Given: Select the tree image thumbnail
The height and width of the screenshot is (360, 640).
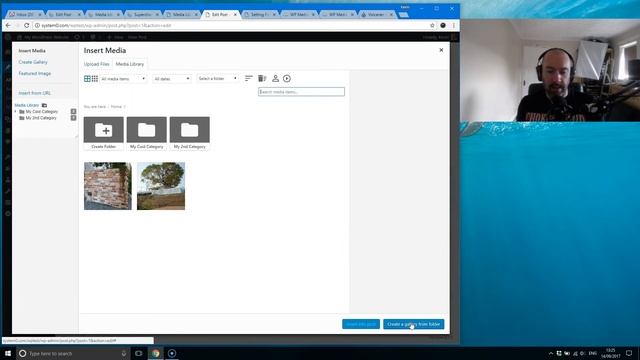Looking at the screenshot, I should (x=161, y=186).
